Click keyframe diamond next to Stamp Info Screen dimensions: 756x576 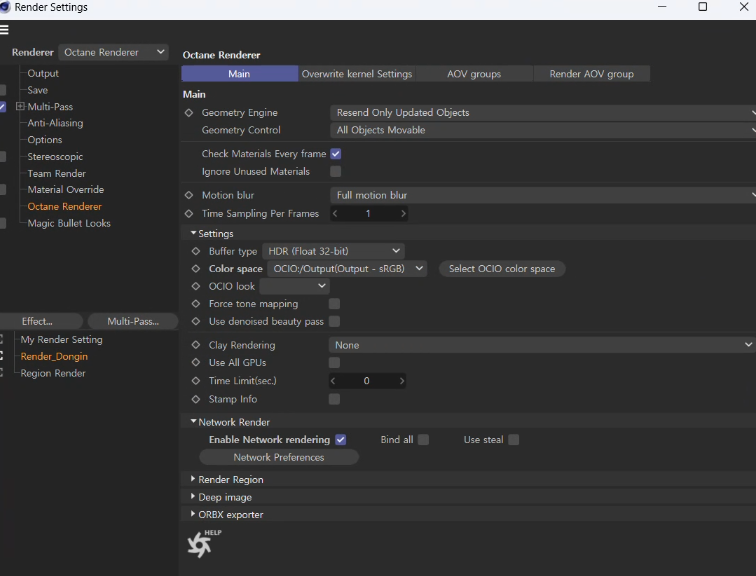196,399
